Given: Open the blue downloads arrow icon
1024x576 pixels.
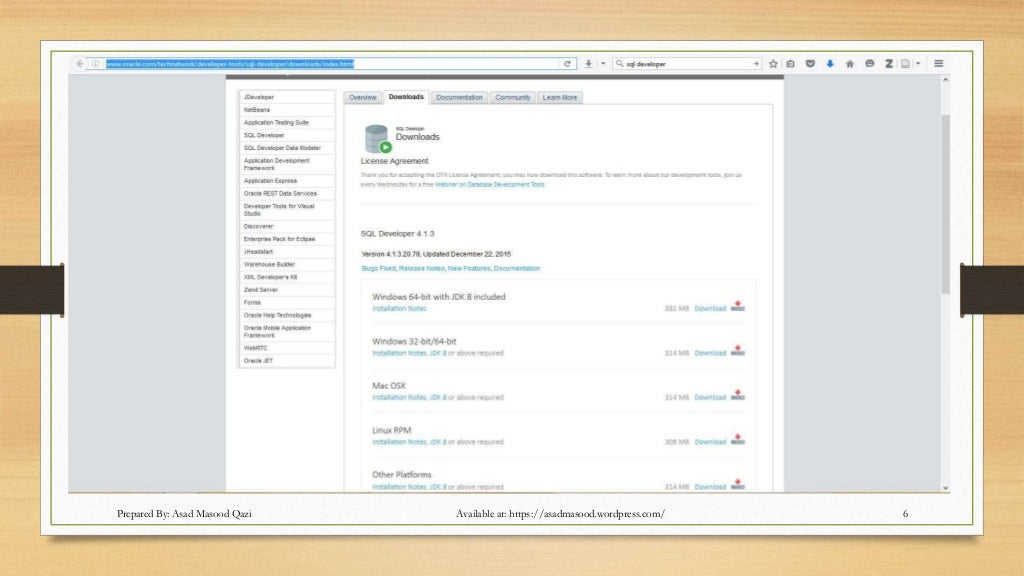Looking at the screenshot, I should point(830,63).
